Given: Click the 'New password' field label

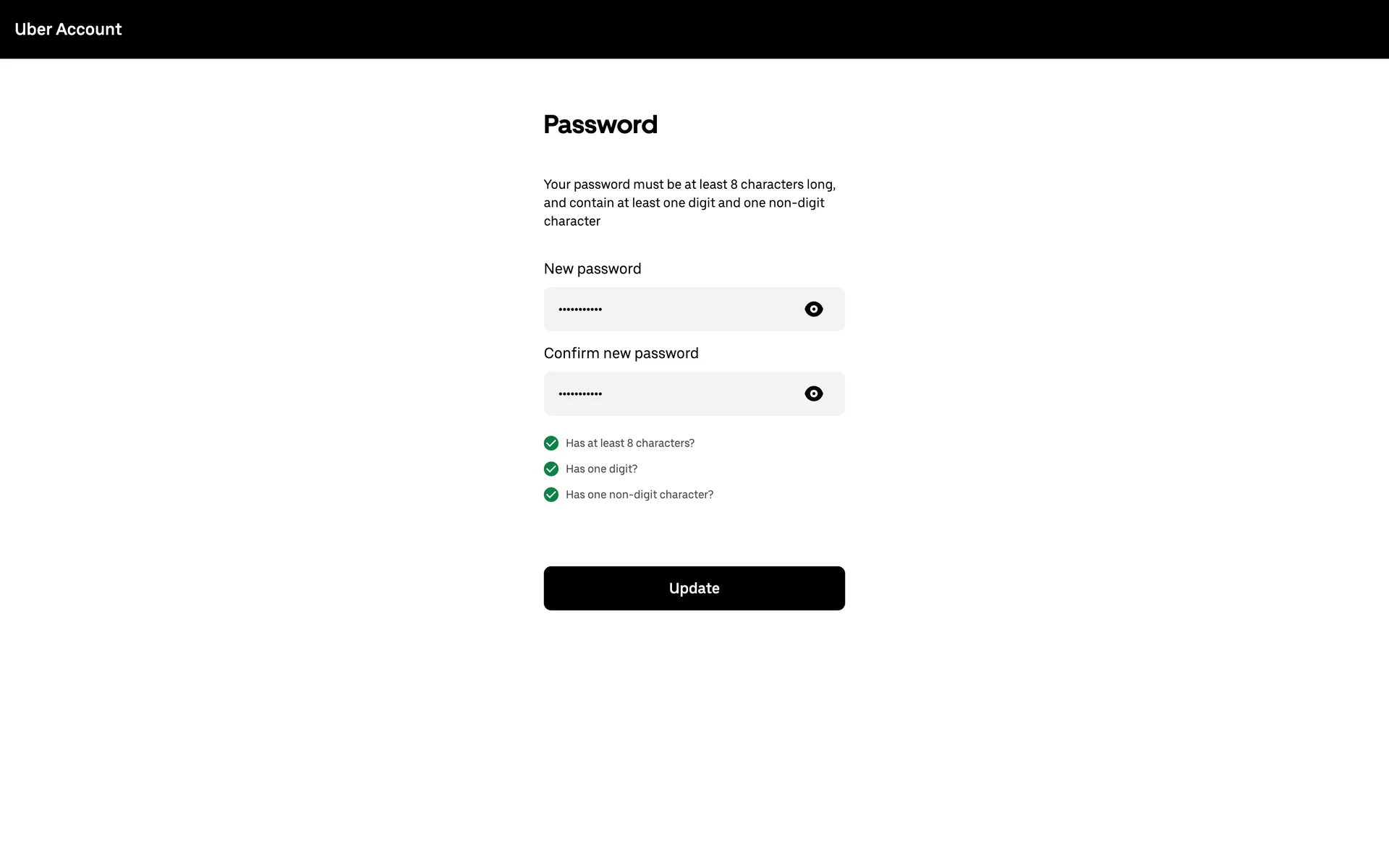Looking at the screenshot, I should click(592, 269).
